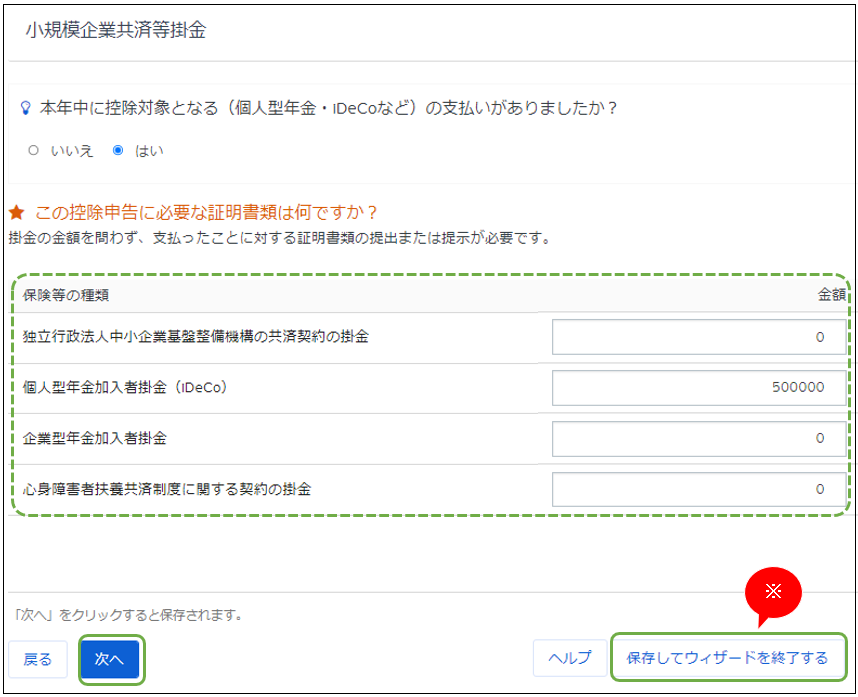This screenshot has height=697, width=858.
Task: Select the はい radio button
Action: coord(118,150)
